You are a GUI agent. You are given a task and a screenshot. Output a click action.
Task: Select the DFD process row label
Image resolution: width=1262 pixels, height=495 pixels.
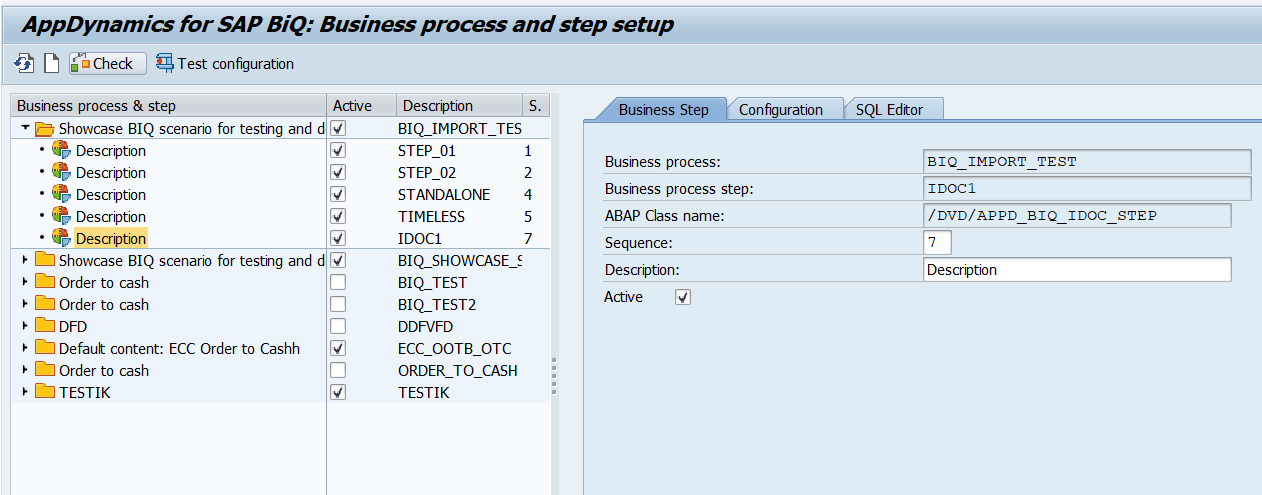[73, 327]
